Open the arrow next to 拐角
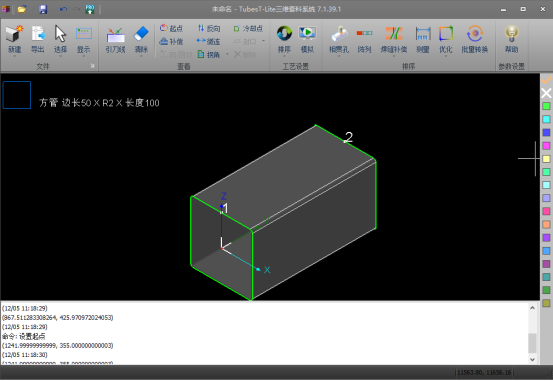The image size is (553, 381). (227, 54)
